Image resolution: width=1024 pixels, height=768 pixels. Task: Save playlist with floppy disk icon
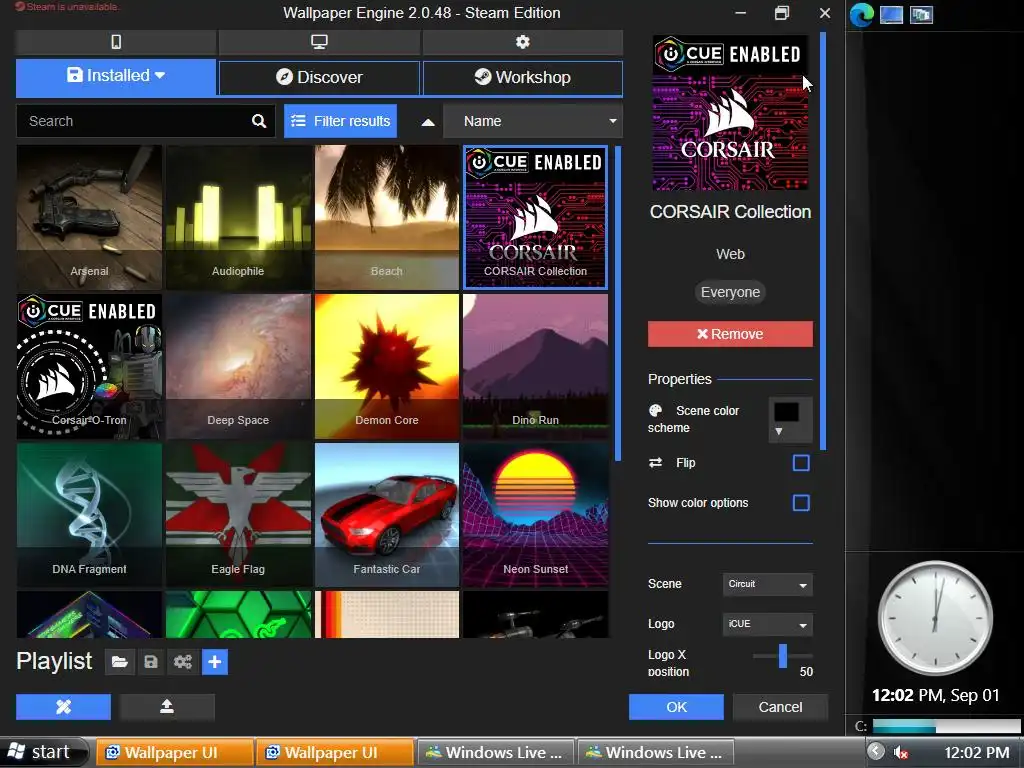151,662
